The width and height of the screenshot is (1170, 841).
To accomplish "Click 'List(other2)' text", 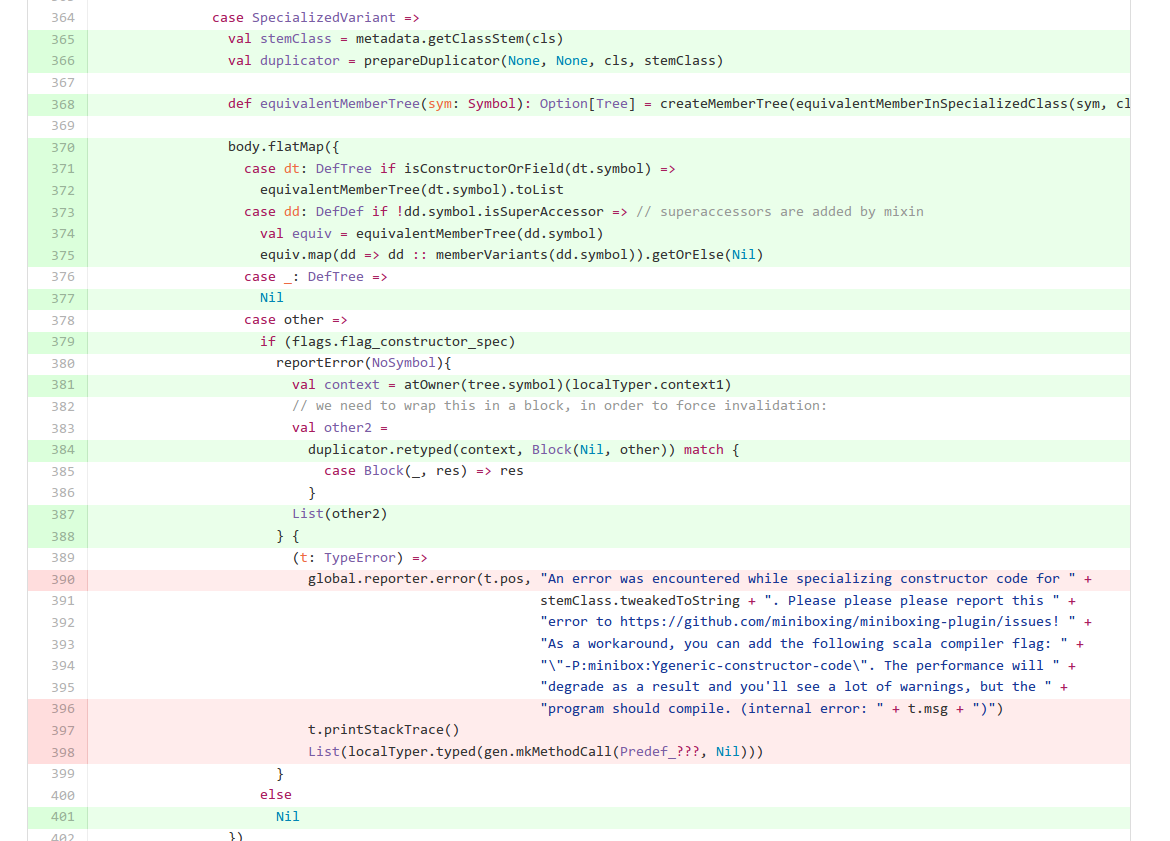I will 340,514.
